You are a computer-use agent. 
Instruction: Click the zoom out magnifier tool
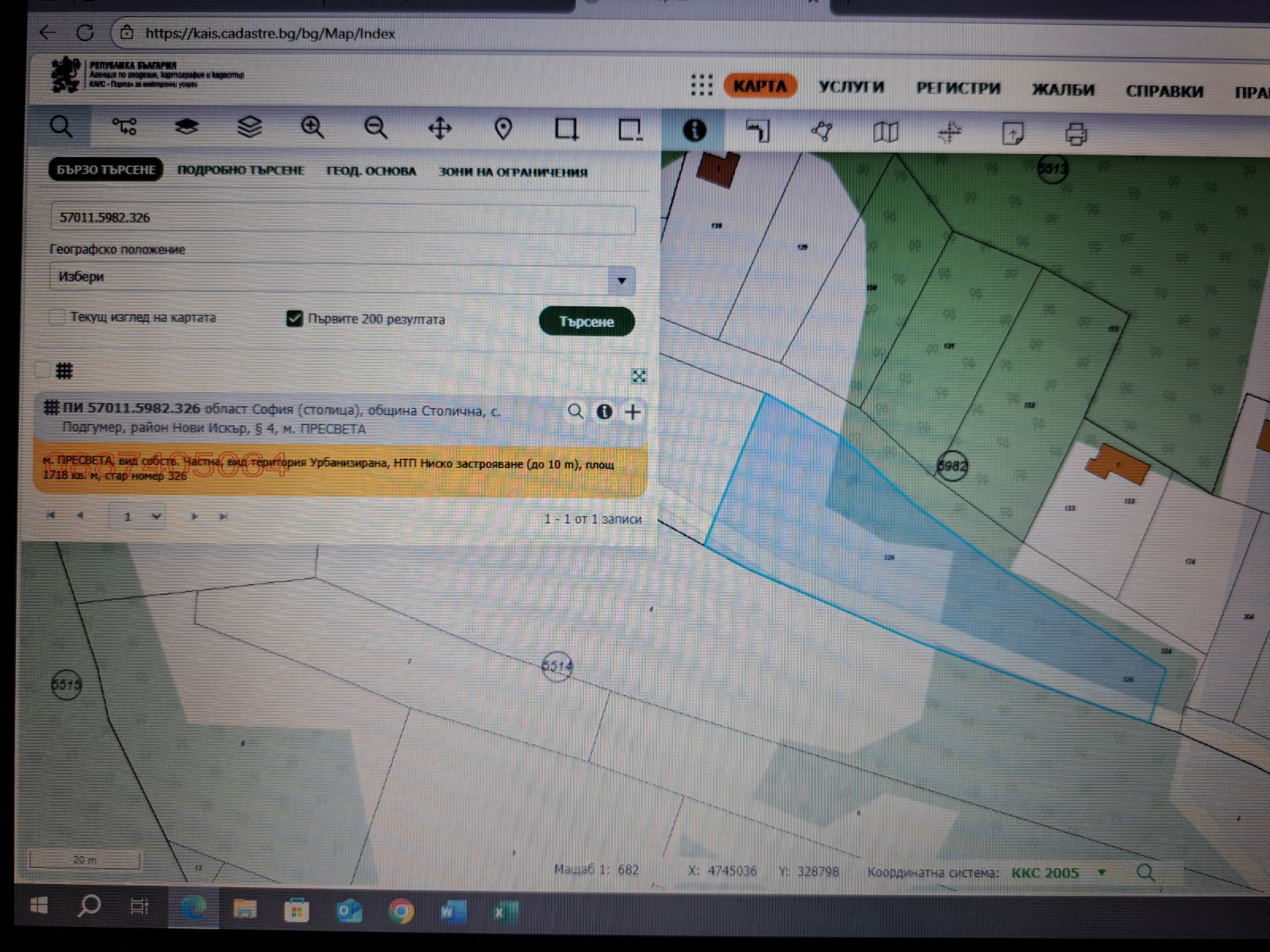(375, 128)
